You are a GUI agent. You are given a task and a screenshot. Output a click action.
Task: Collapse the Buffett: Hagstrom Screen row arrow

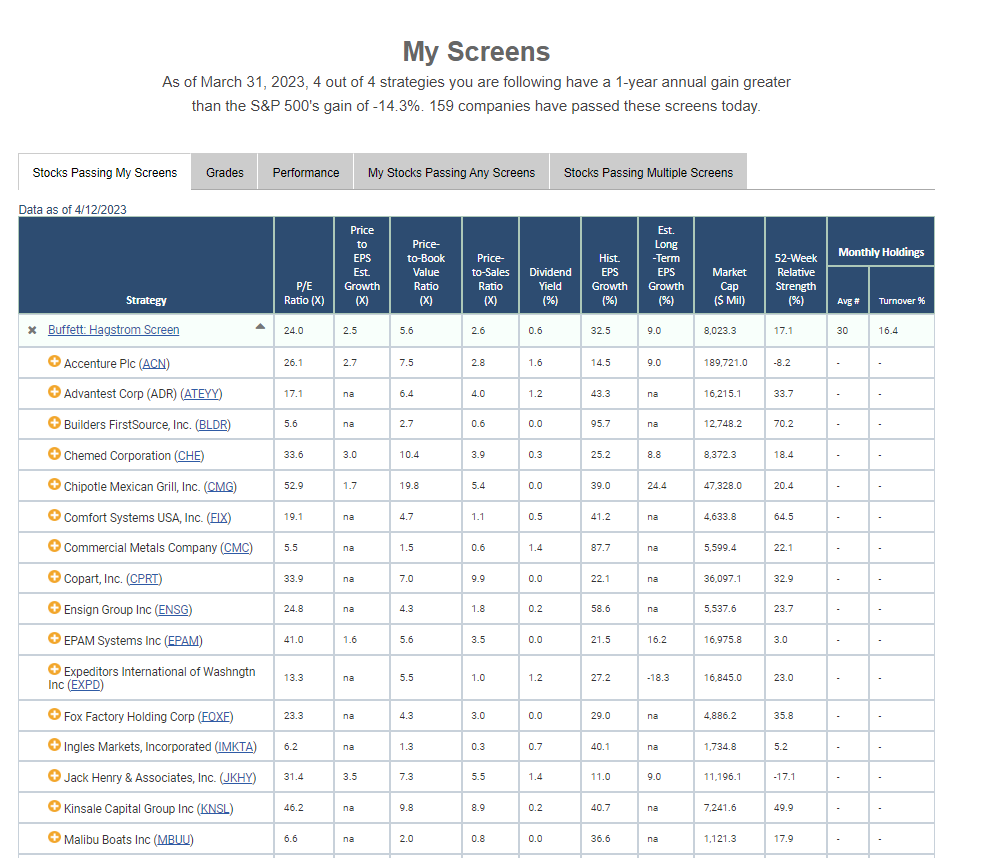260,326
